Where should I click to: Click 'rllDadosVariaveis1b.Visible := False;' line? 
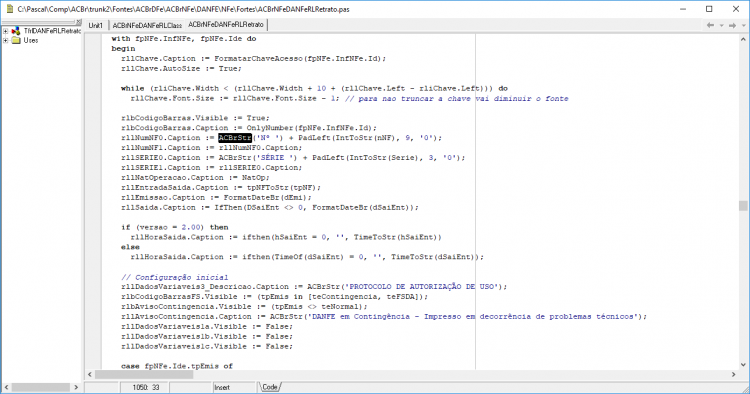click(x=207, y=337)
